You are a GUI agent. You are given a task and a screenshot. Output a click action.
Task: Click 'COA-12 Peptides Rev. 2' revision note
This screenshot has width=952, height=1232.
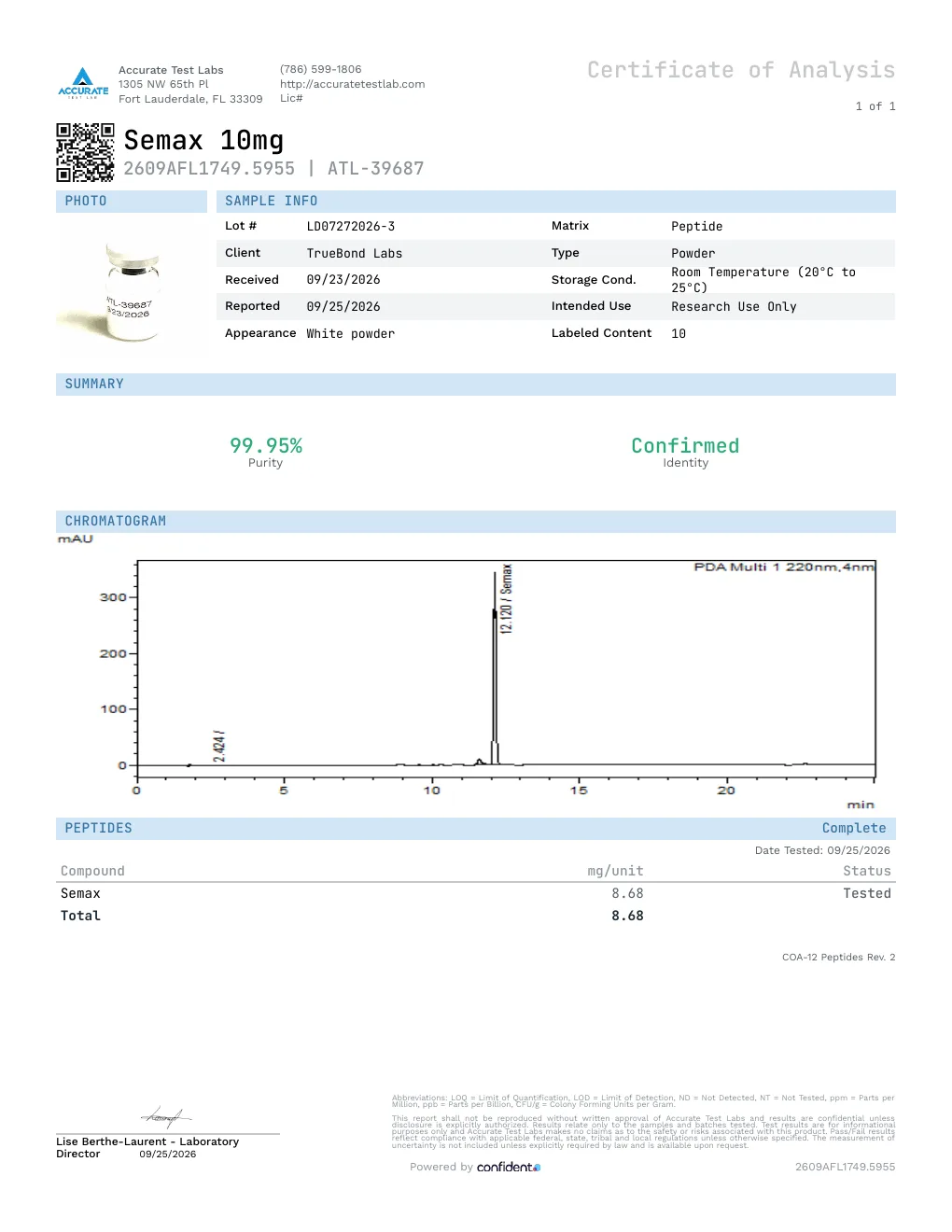coord(838,958)
